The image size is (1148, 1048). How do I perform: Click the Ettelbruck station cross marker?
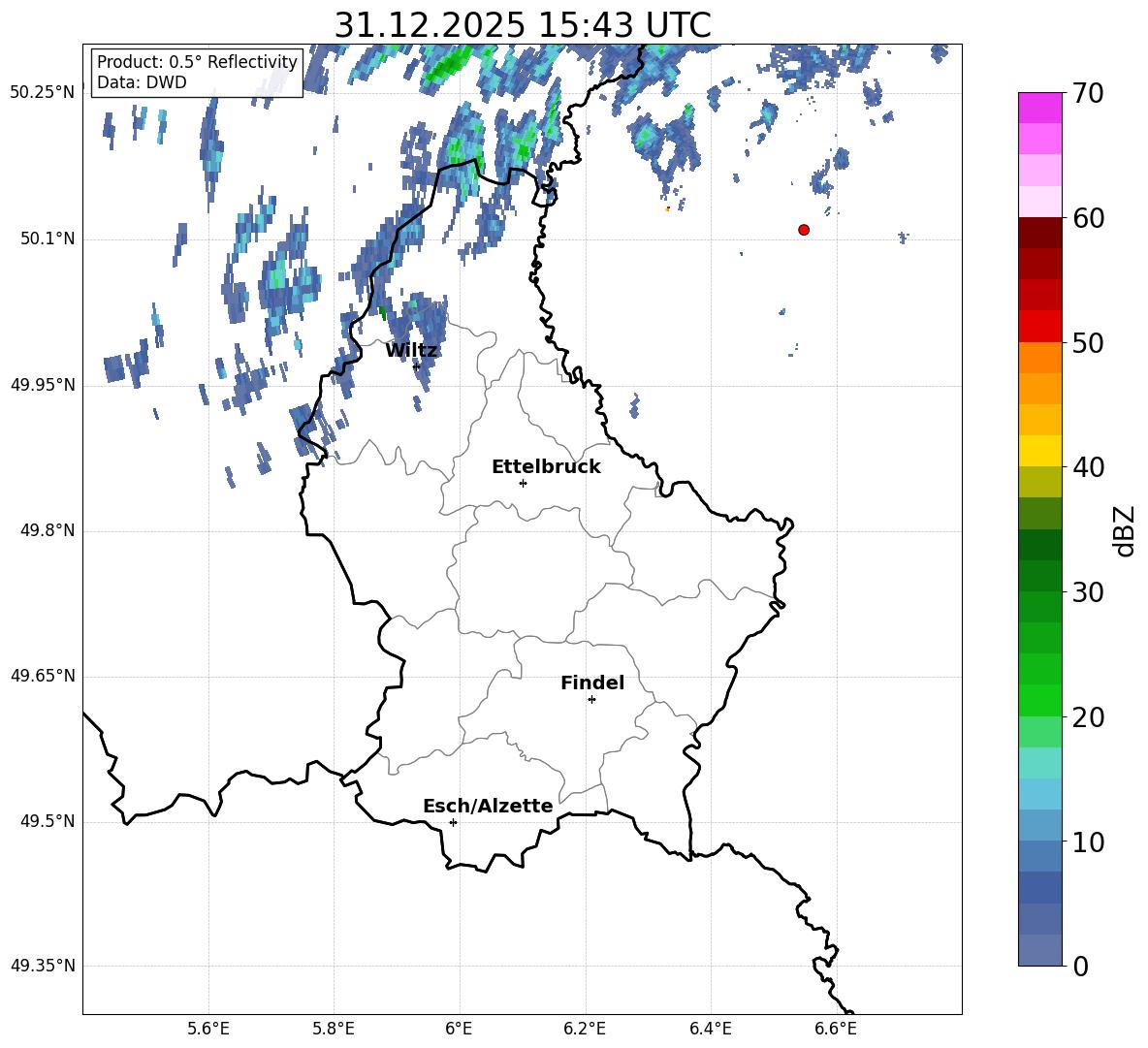pyautogui.click(x=523, y=483)
